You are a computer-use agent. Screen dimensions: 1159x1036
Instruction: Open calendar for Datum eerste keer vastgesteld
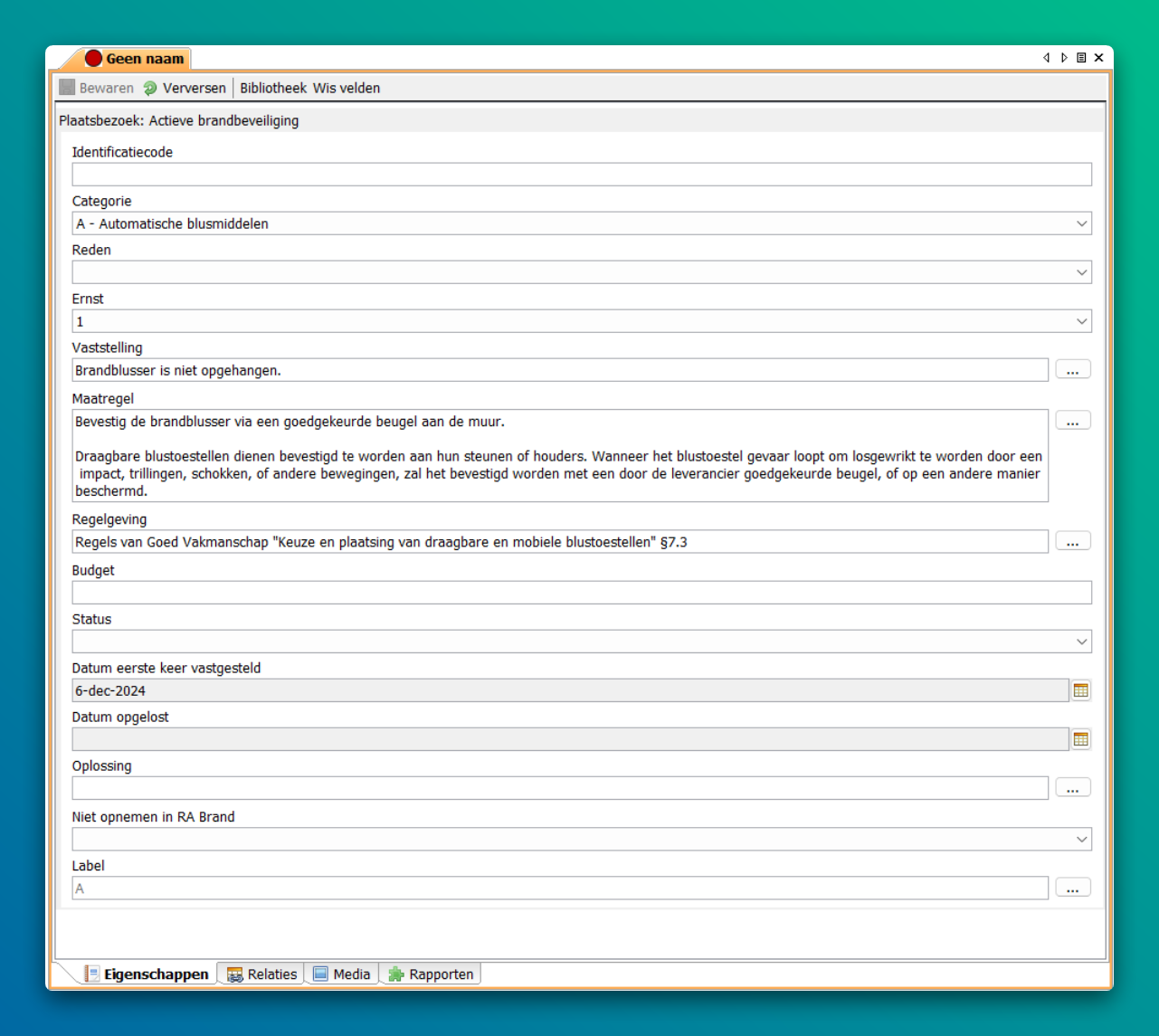point(1080,690)
